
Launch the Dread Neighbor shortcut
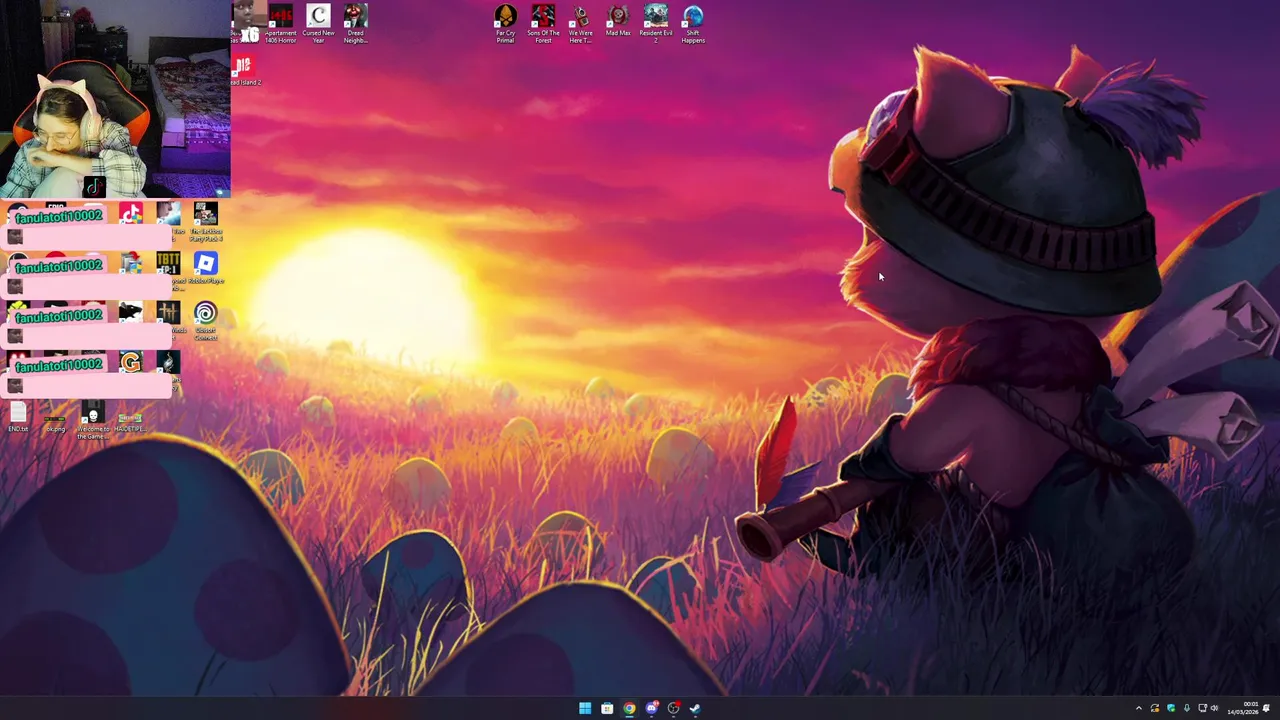pos(355,24)
